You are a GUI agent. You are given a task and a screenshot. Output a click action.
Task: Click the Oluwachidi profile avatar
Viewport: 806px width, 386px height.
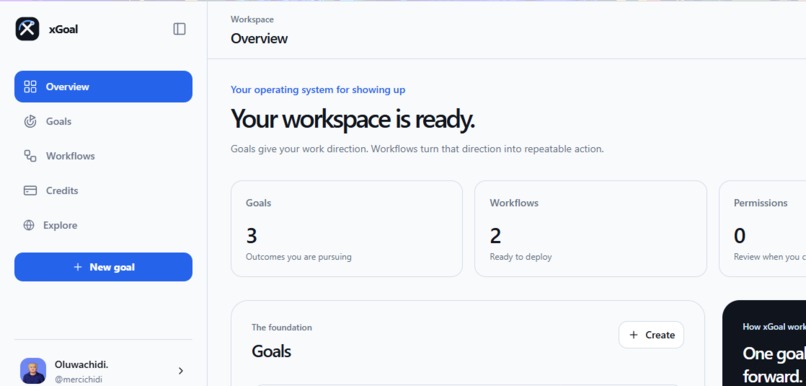pos(33,371)
